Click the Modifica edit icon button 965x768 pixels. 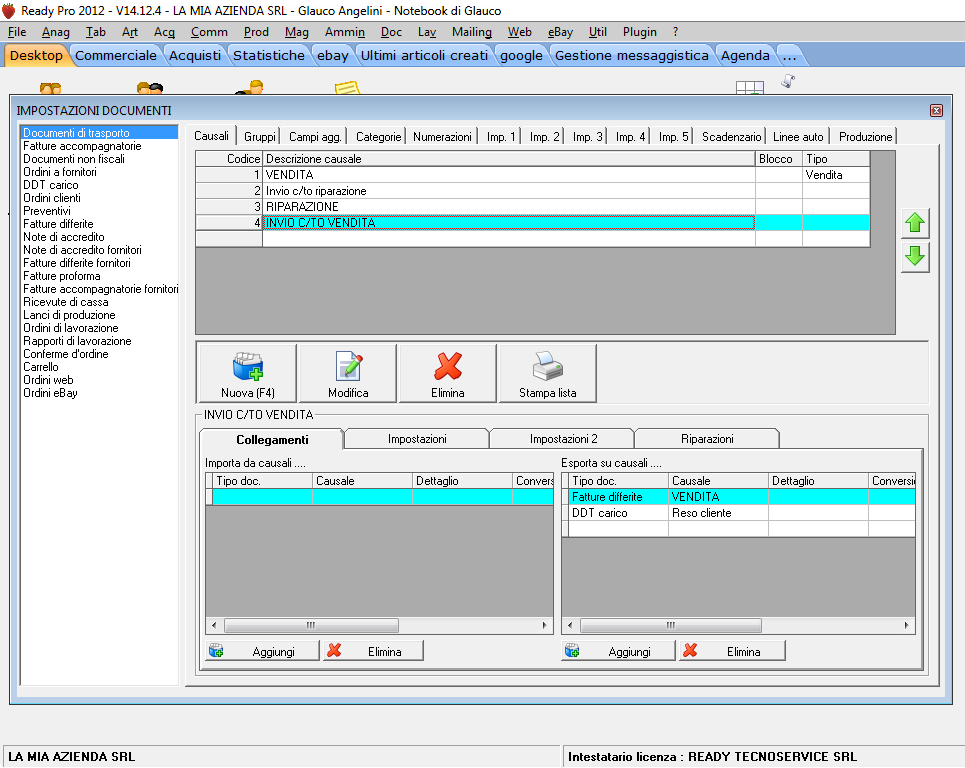tap(348, 373)
